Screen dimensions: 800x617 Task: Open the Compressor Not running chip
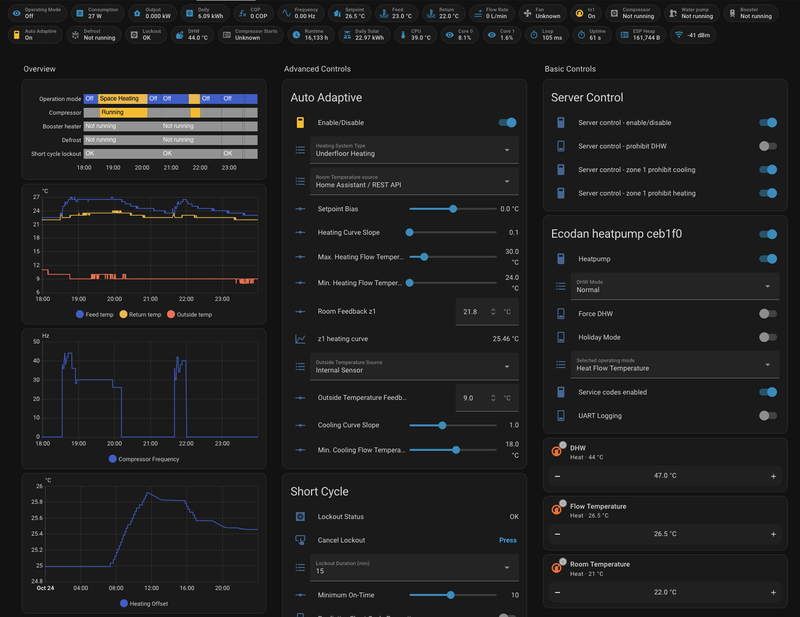pos(632,13)
